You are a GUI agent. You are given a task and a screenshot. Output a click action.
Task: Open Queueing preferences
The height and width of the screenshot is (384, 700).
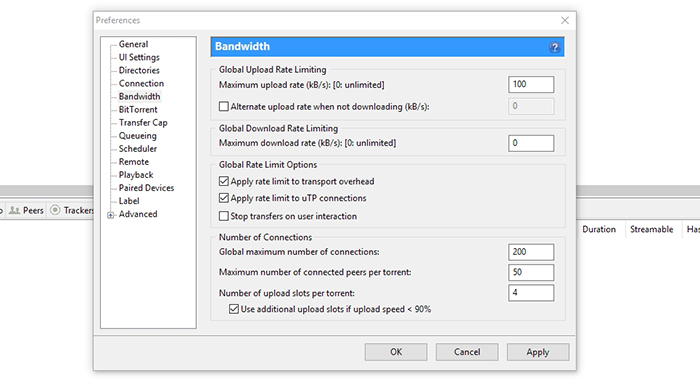[138, 135]
